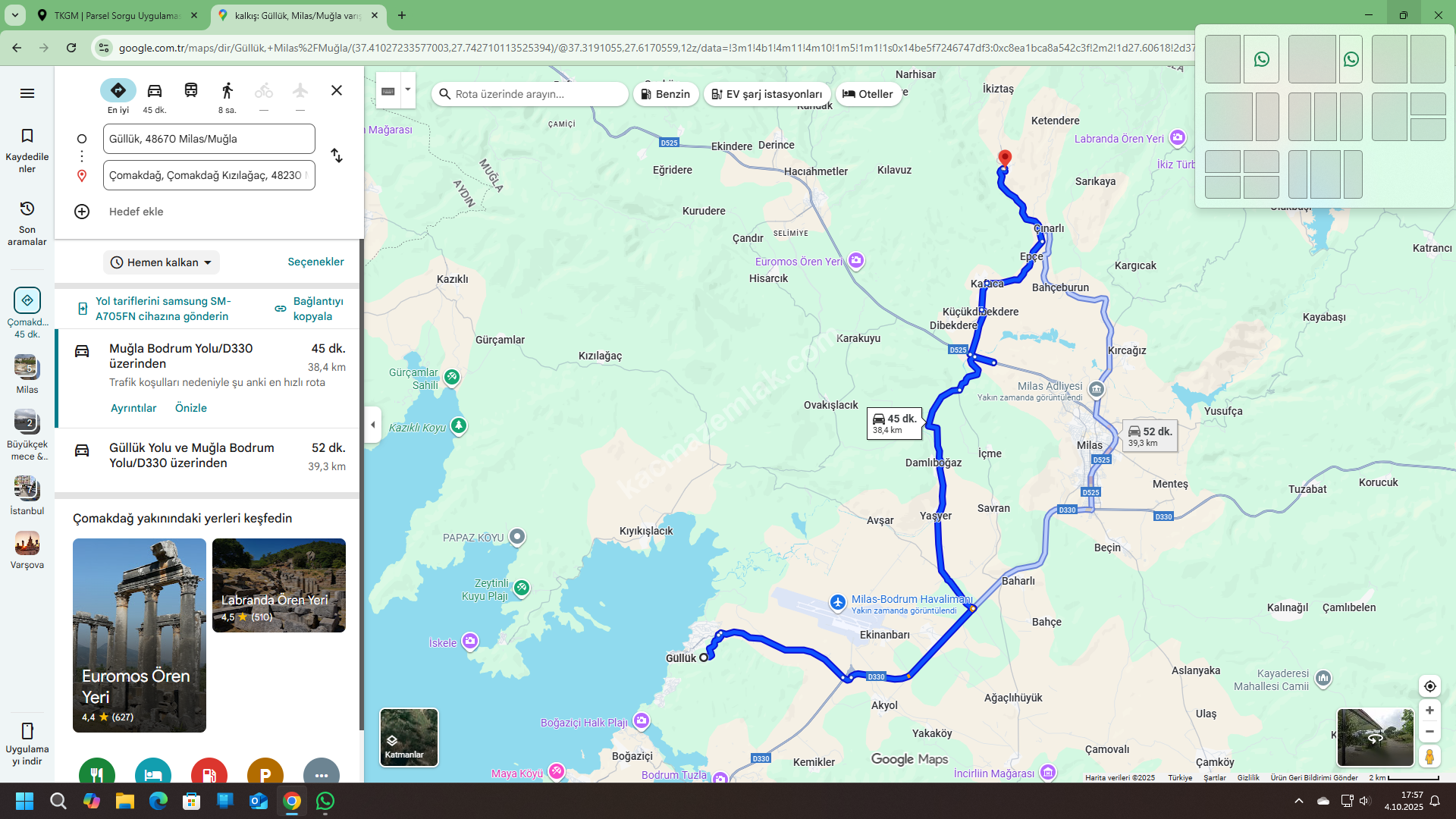Screen dimensions: 1456x819
Task: Expand keyboard input tools dropdown
Action: (x=408, y=89)
